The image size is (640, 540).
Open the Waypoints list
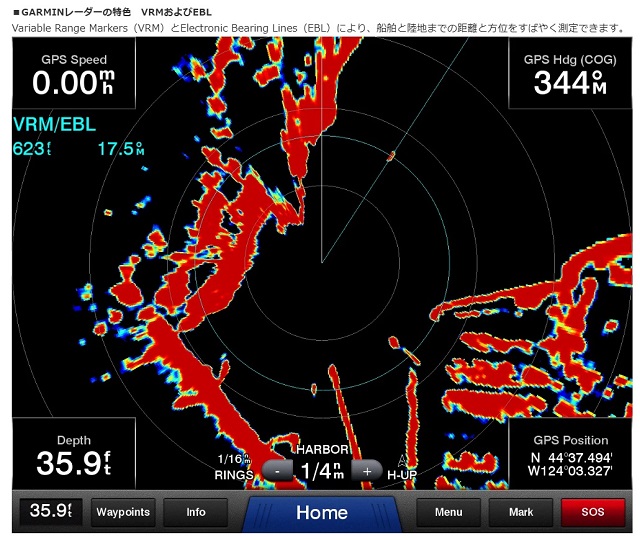pyautogui.click(x=123, y=512)
